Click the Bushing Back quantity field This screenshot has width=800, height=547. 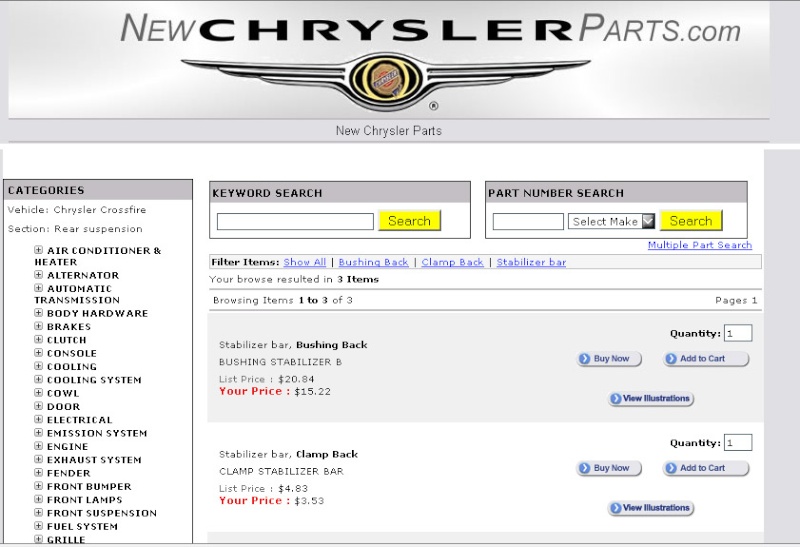(x=738, y=333)
